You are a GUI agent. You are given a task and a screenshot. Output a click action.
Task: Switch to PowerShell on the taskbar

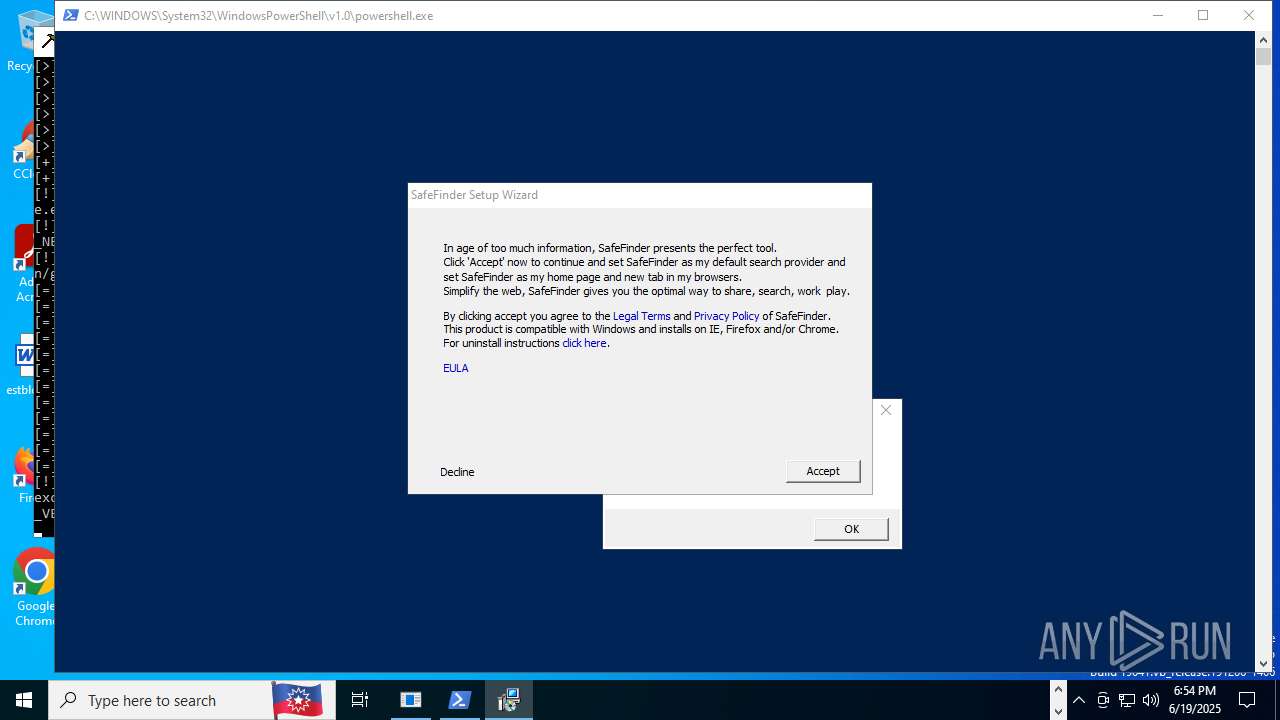pyautogui.click(x=460, y=700)
